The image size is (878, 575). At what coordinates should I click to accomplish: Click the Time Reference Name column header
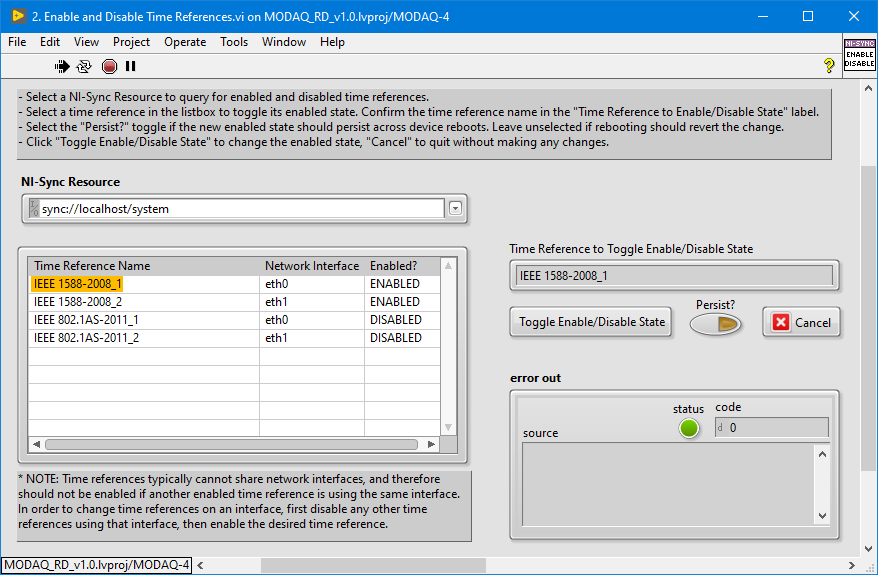(144, 266)
